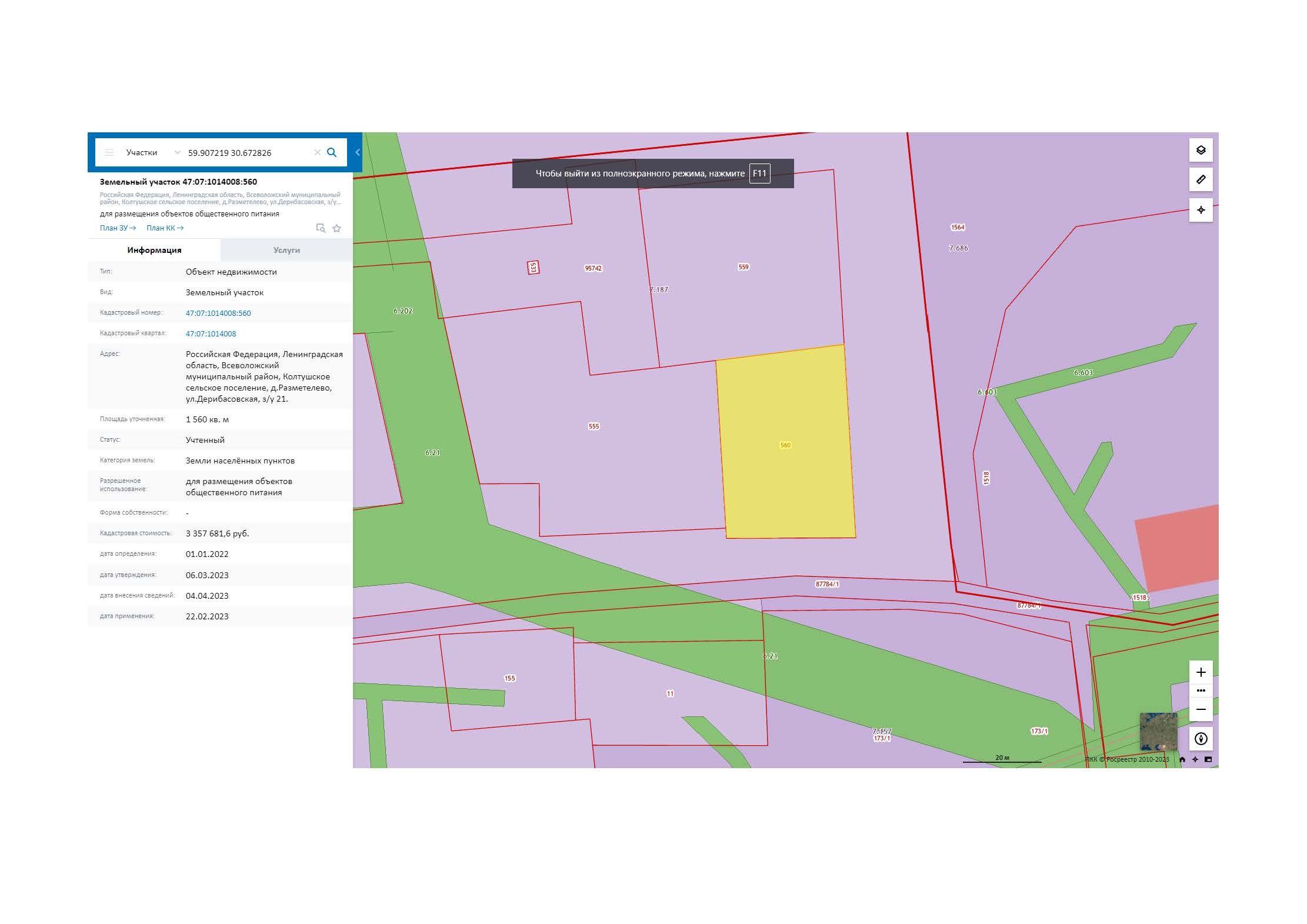Click the F11 key hint box
Screen dimensions: 1307x924
point(759,174)
